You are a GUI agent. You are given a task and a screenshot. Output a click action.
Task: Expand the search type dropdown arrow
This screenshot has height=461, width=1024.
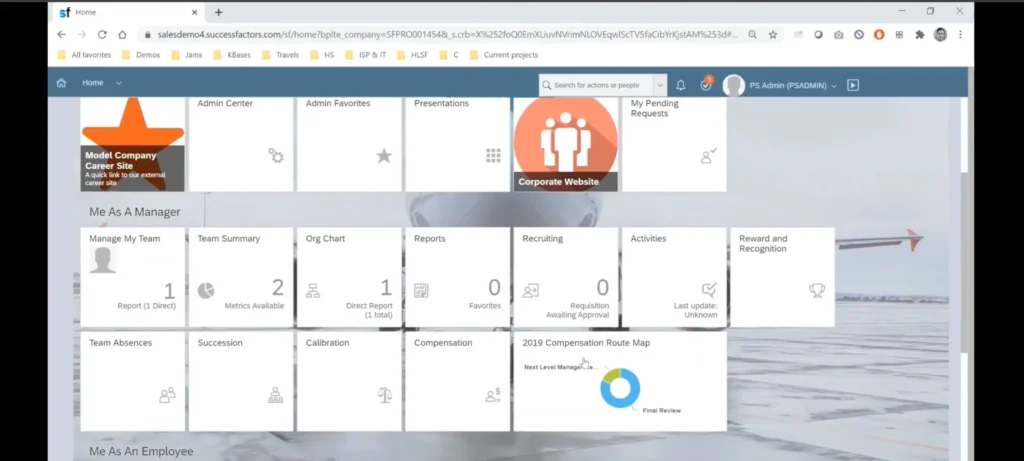tap(660, 85)
